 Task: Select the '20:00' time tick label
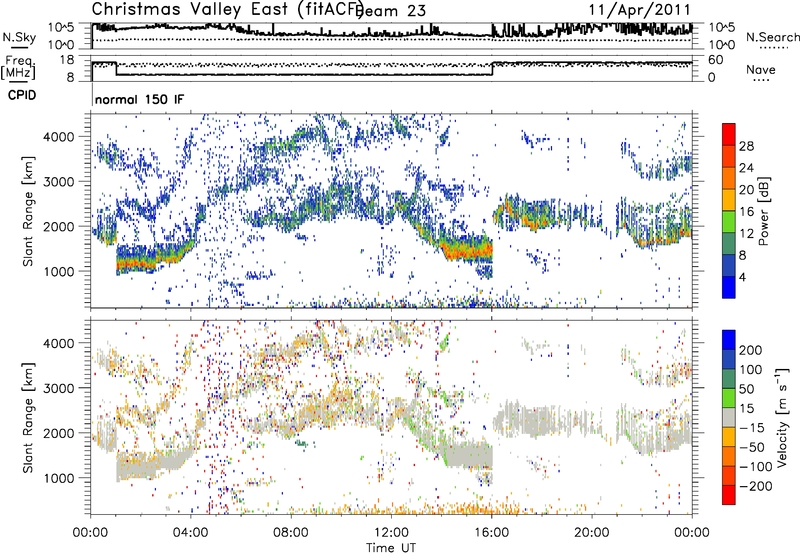click(x=592, y=533)
